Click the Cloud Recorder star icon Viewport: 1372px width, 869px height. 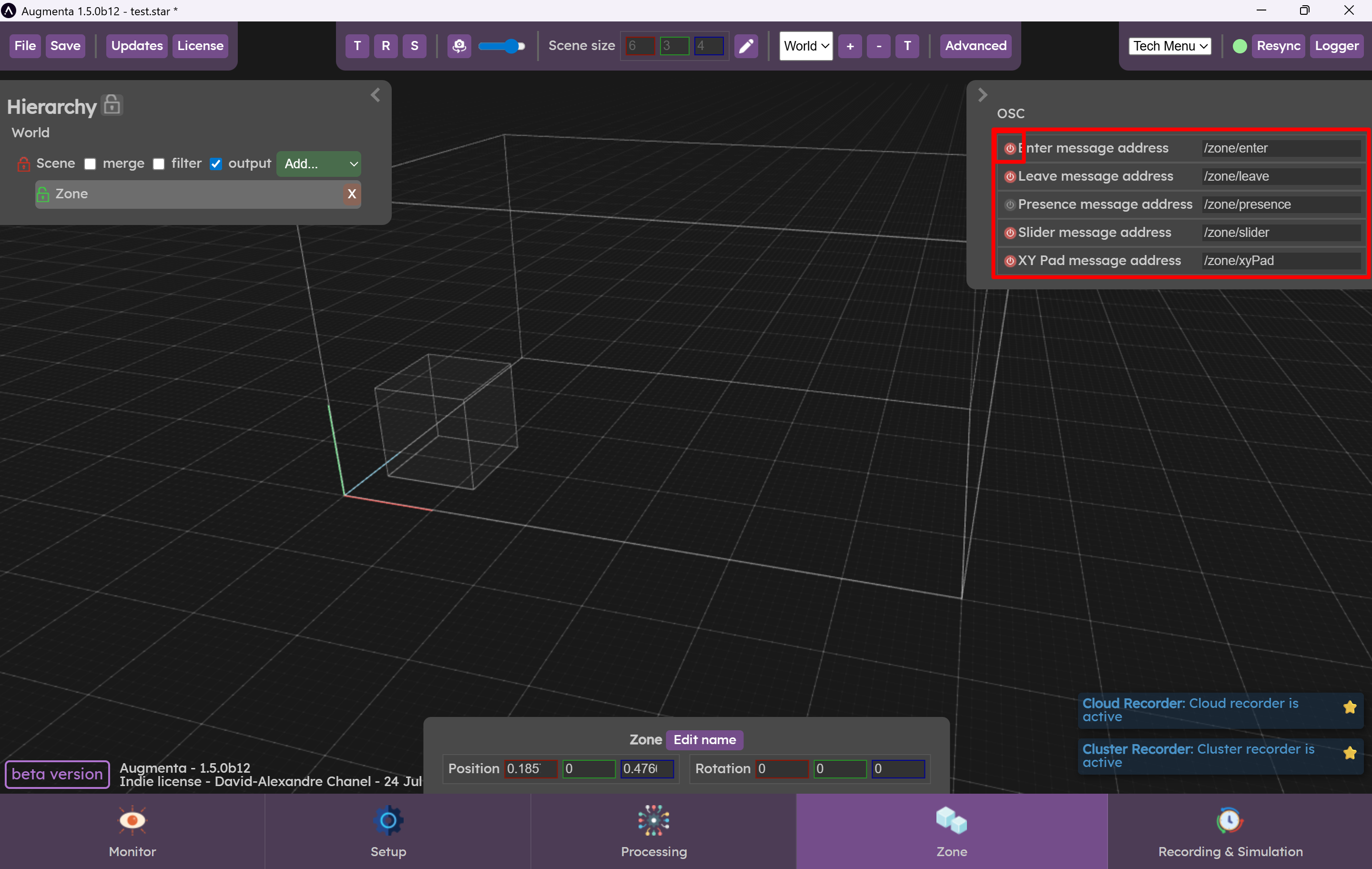pyautogui.click(x=1349, y=707)
